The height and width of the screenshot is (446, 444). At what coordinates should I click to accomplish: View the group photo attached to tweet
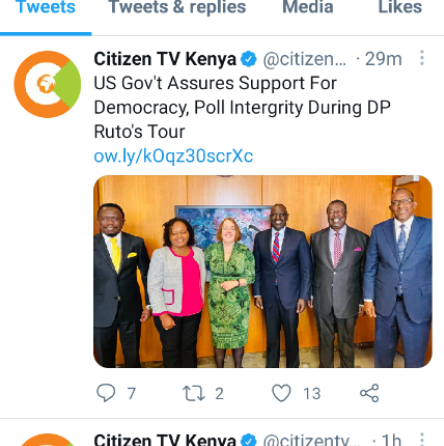click(263, 271)
